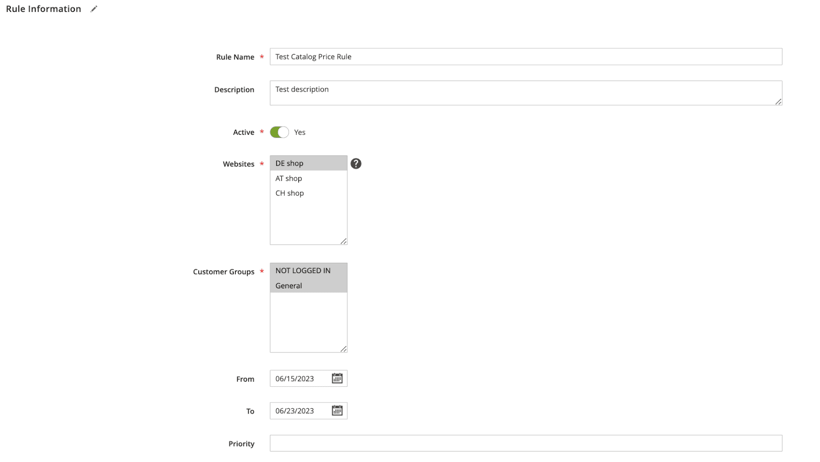Click the Rule Name input field

(526, 57)
